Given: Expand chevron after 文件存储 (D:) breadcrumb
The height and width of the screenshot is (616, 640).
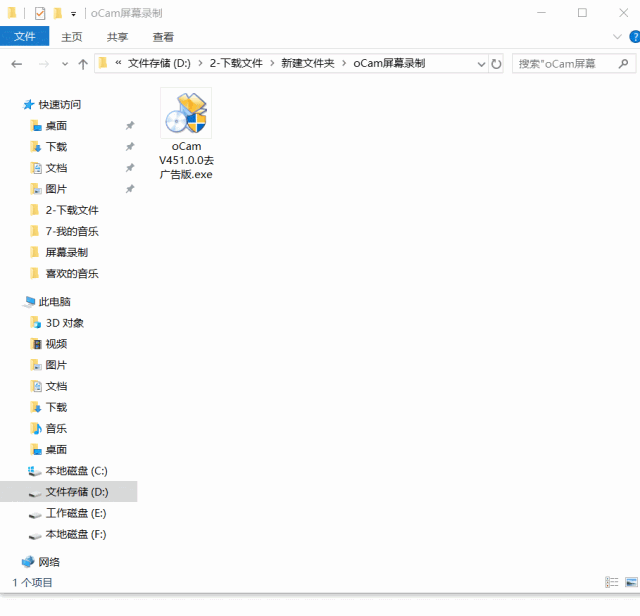Looking at the screenshot, I should click(200, 64).
